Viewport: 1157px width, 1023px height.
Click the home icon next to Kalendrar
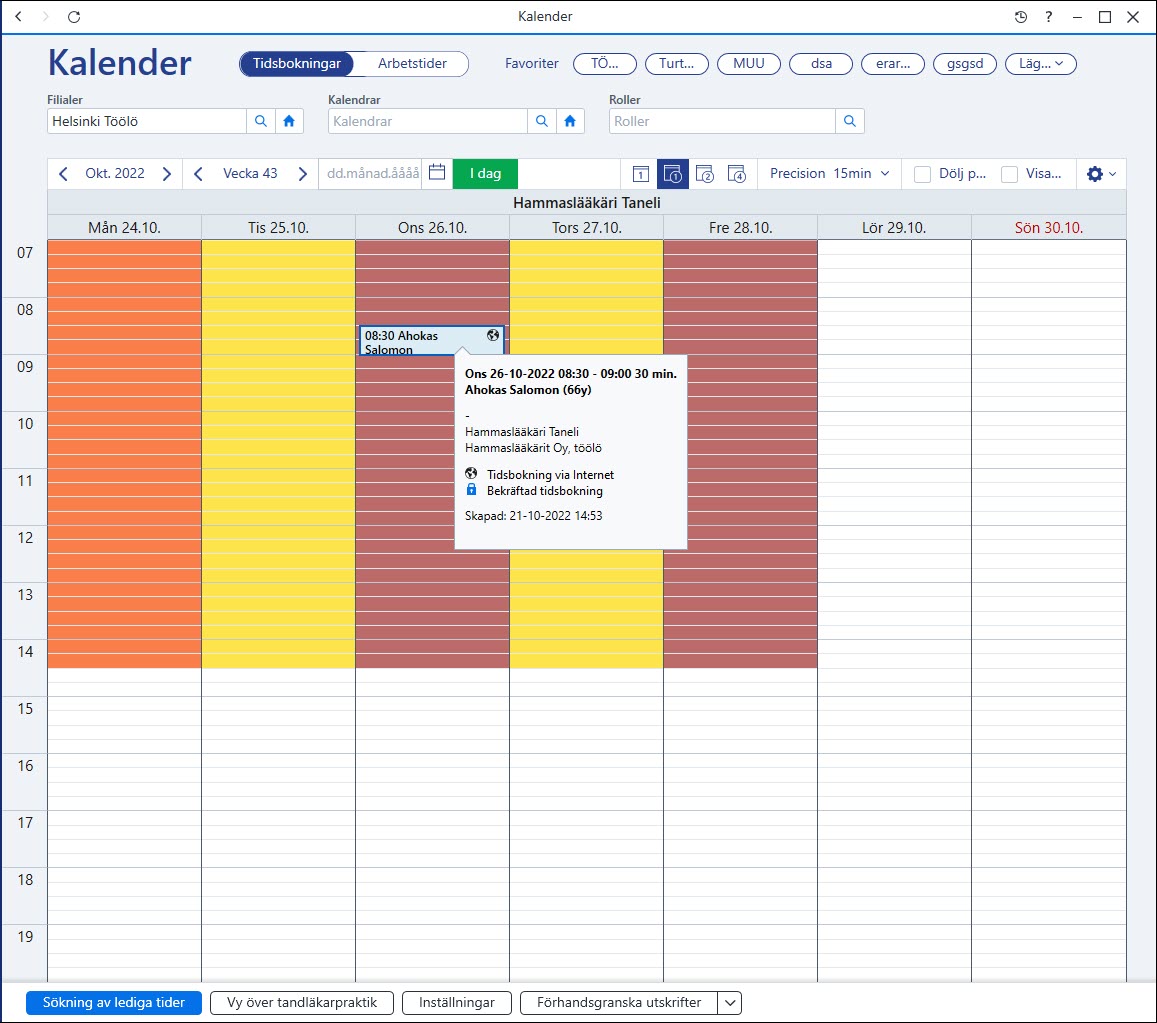coord(570,121)
